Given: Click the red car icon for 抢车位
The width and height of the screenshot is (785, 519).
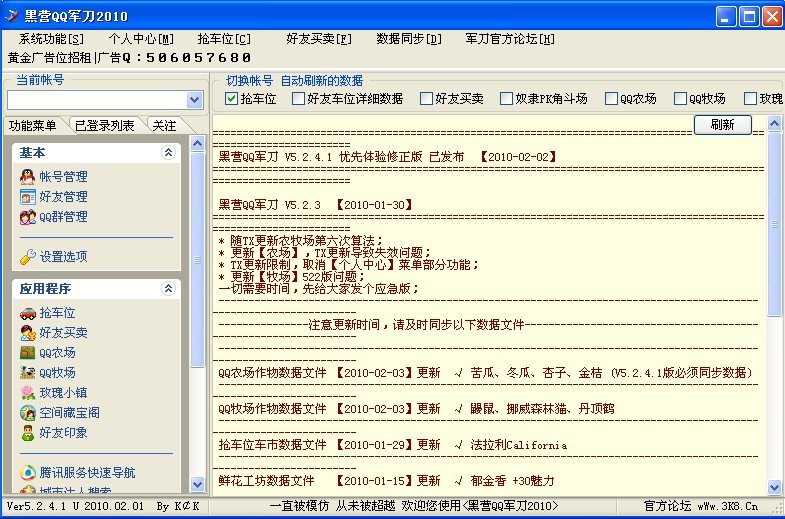Looking at the screenshot, I should pos(28,313).
